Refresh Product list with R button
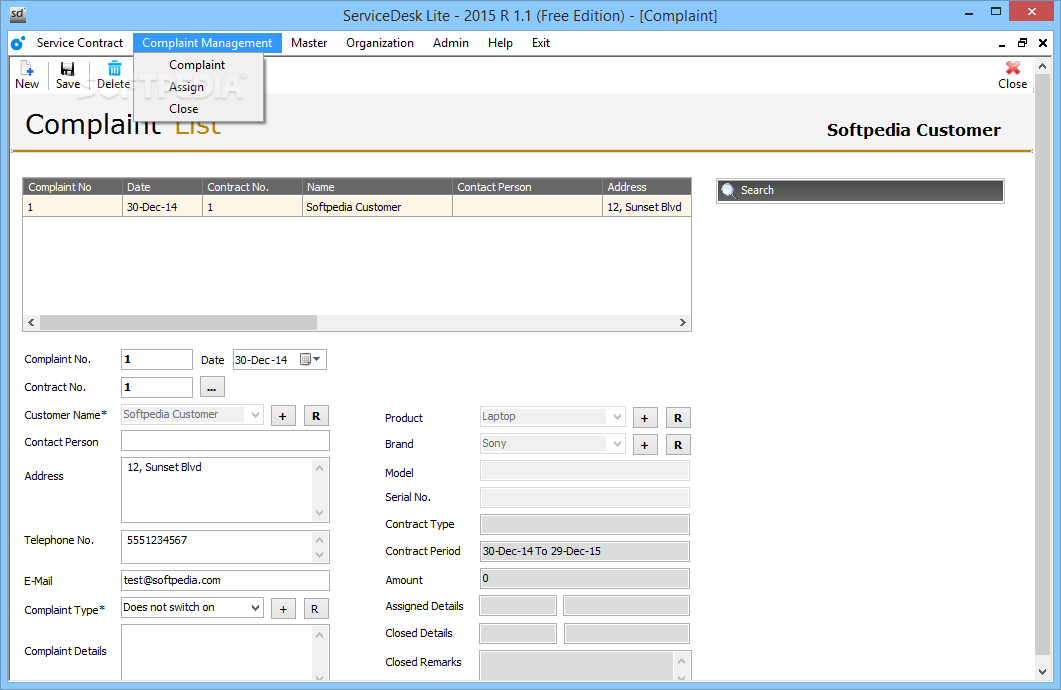The width and height of the screenshot is (1061, 690). coord(678,418)
